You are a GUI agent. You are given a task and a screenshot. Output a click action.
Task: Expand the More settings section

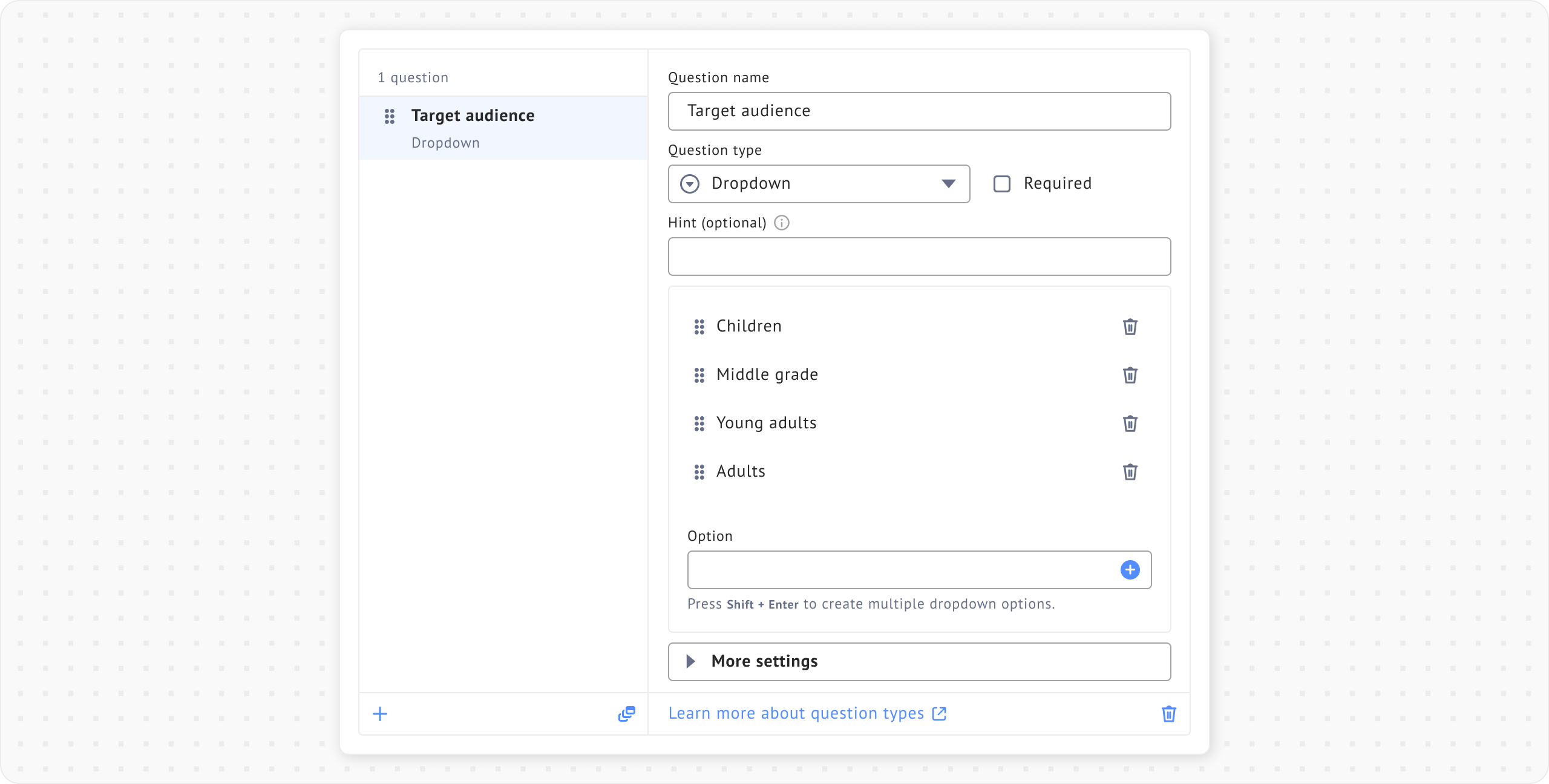[919, 661]
